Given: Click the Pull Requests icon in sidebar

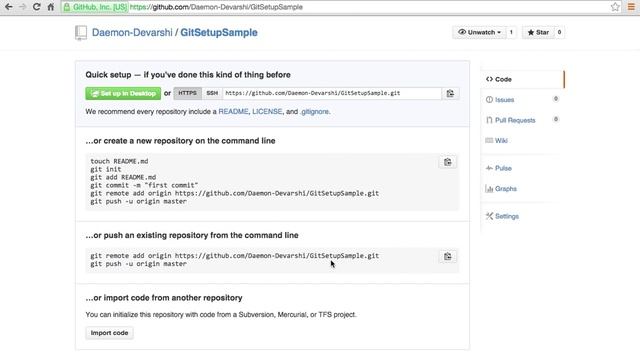Looking at the screenshot, I should 489,120.
